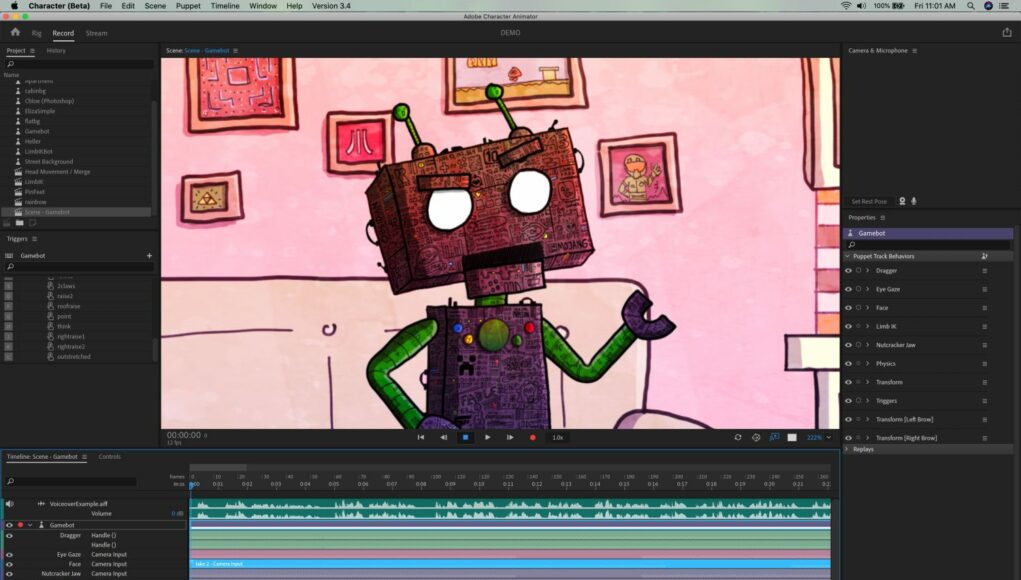Click the microphone icon beside Set Rest Pose
The height and width of the screenshot is (580, 1021).
tap(914, 201)
